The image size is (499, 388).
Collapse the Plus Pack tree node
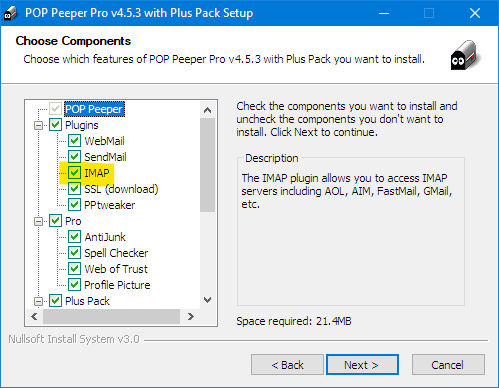pos(39,301)
